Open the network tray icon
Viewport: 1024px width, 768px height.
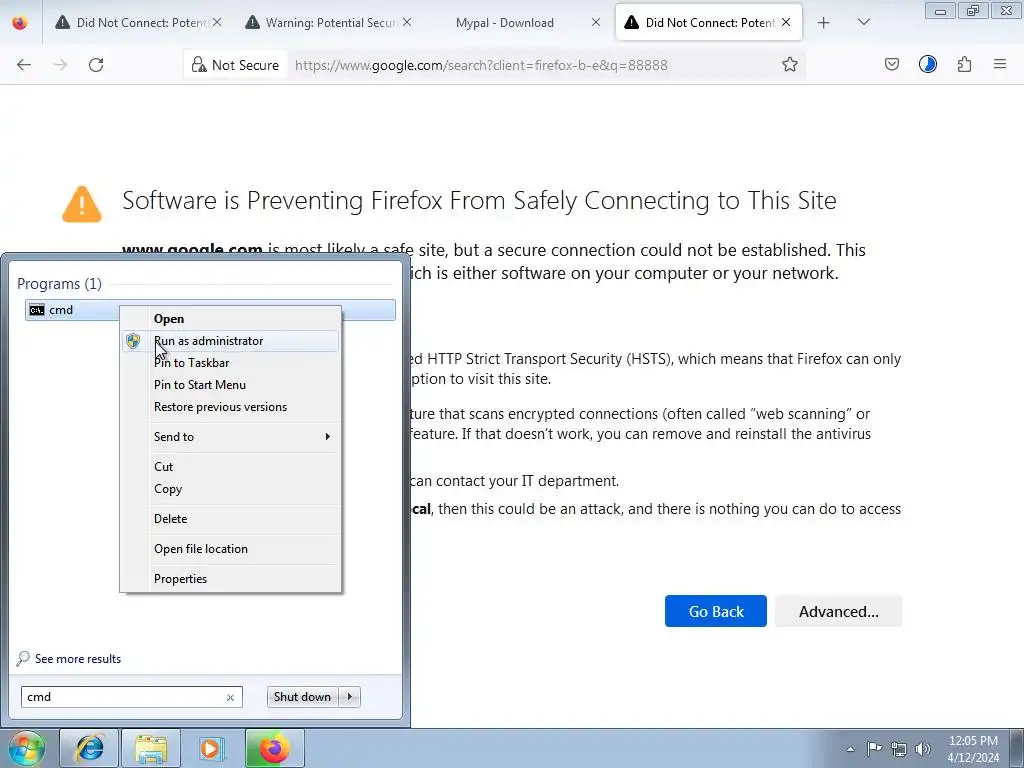[x=899, y=749]
